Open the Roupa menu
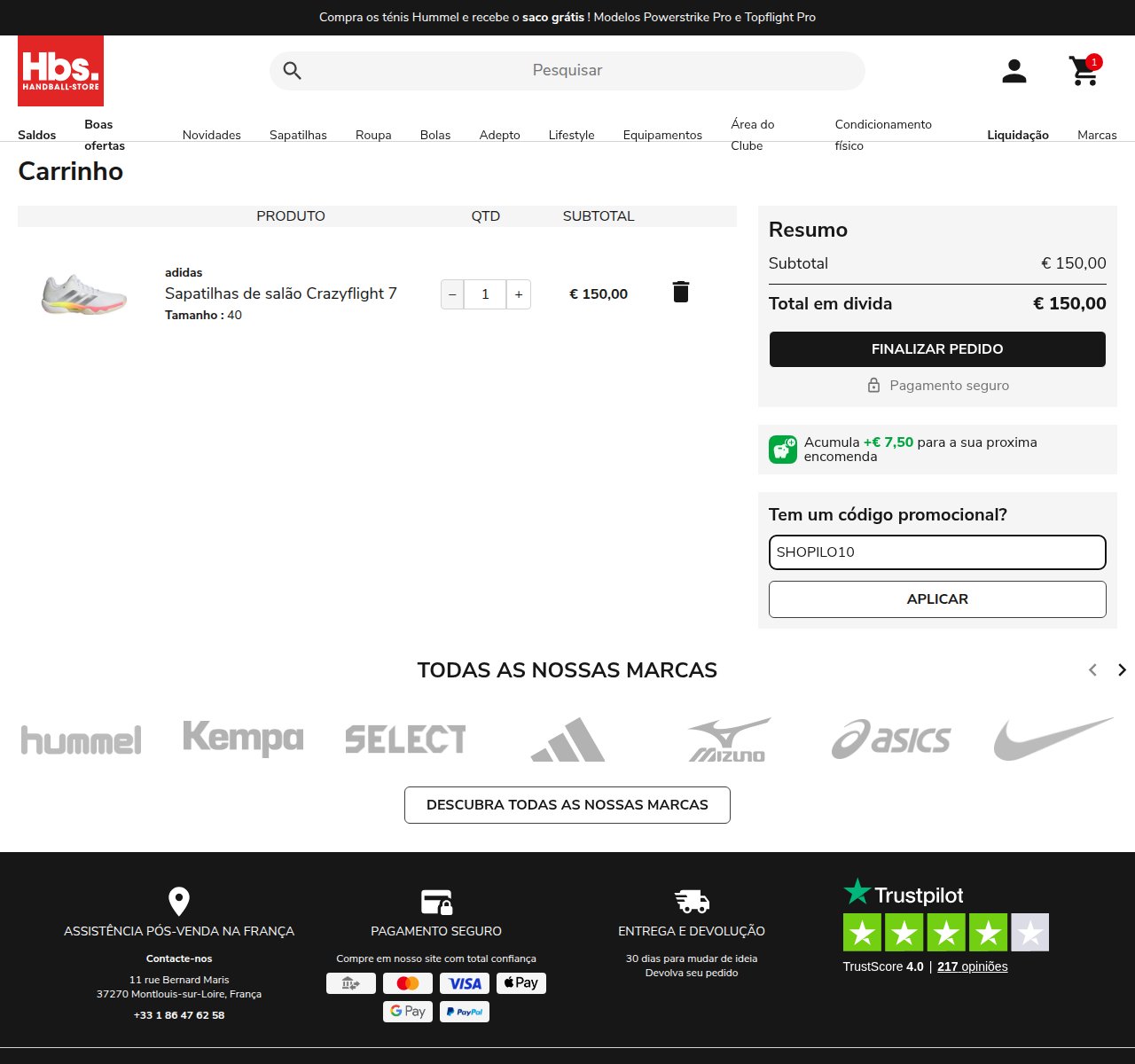This screenshot has height=1064, width=1135. click(x=373, y=135)
